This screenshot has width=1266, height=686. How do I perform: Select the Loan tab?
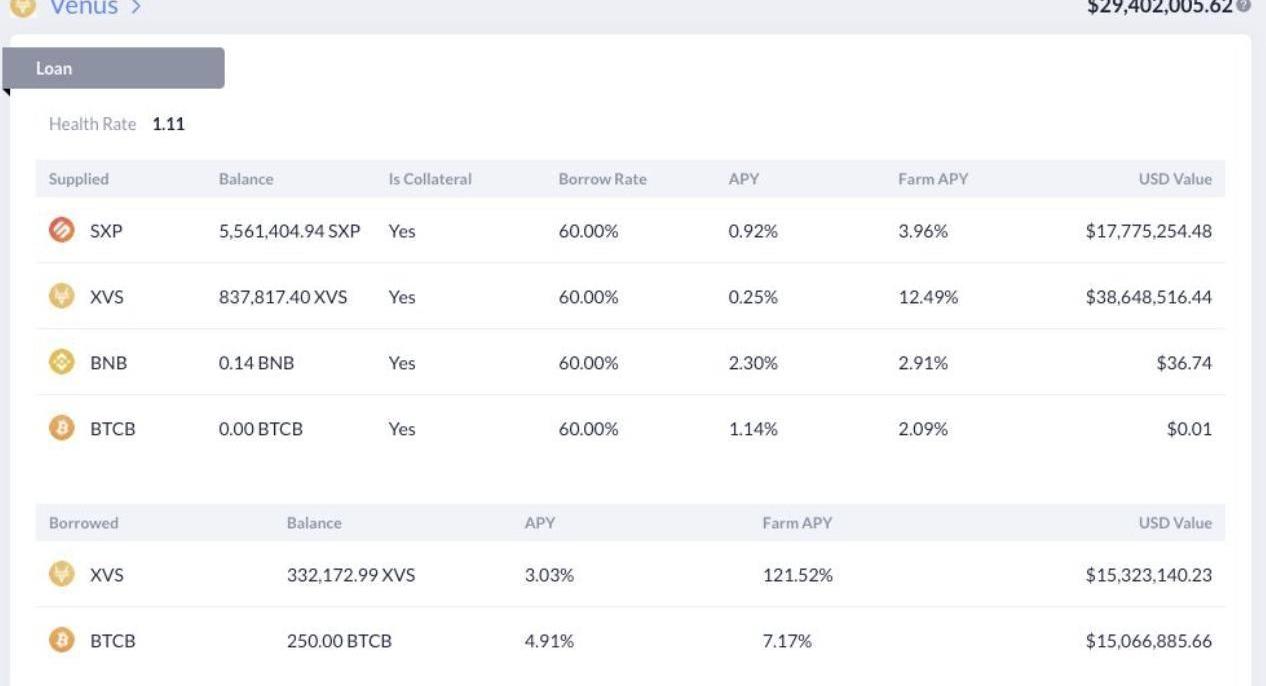point(113,68)
